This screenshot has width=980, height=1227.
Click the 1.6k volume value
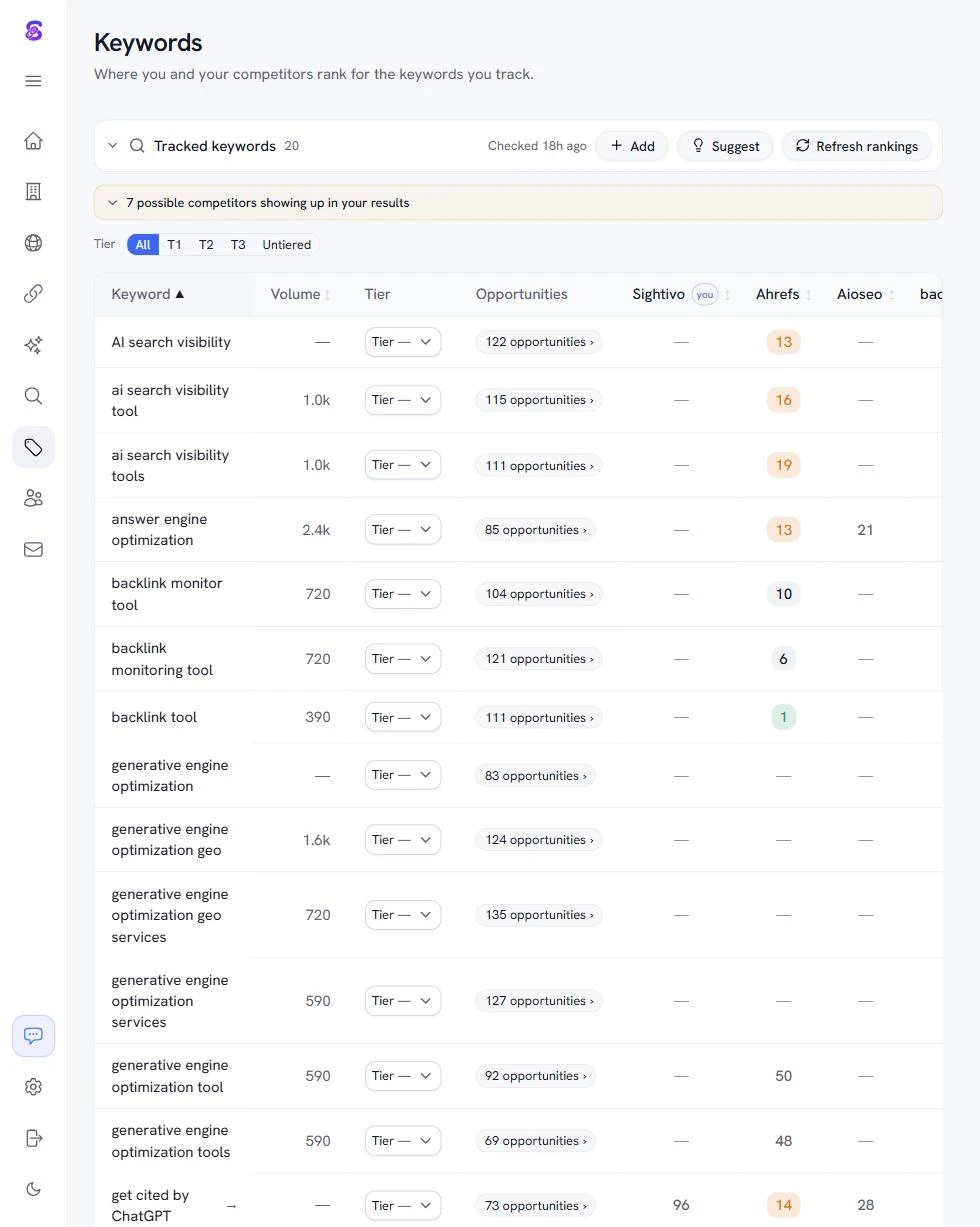click(x=316, y=840)
